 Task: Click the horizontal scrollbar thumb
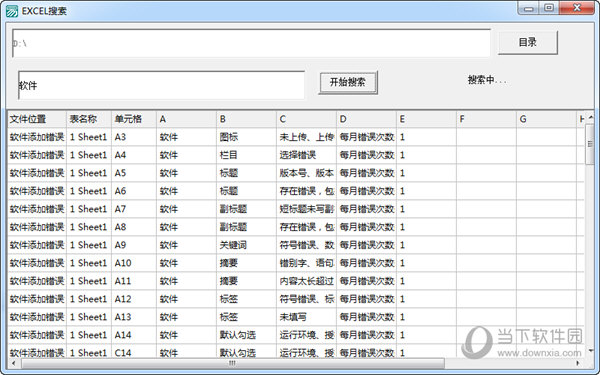233,363
